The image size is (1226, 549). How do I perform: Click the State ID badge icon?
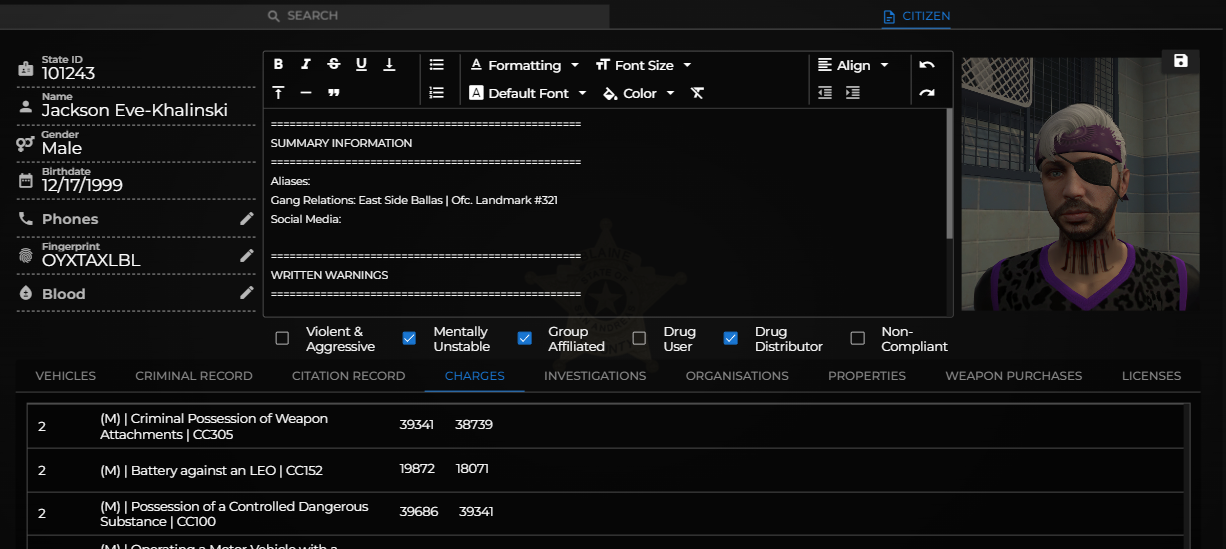coord(26,69)
